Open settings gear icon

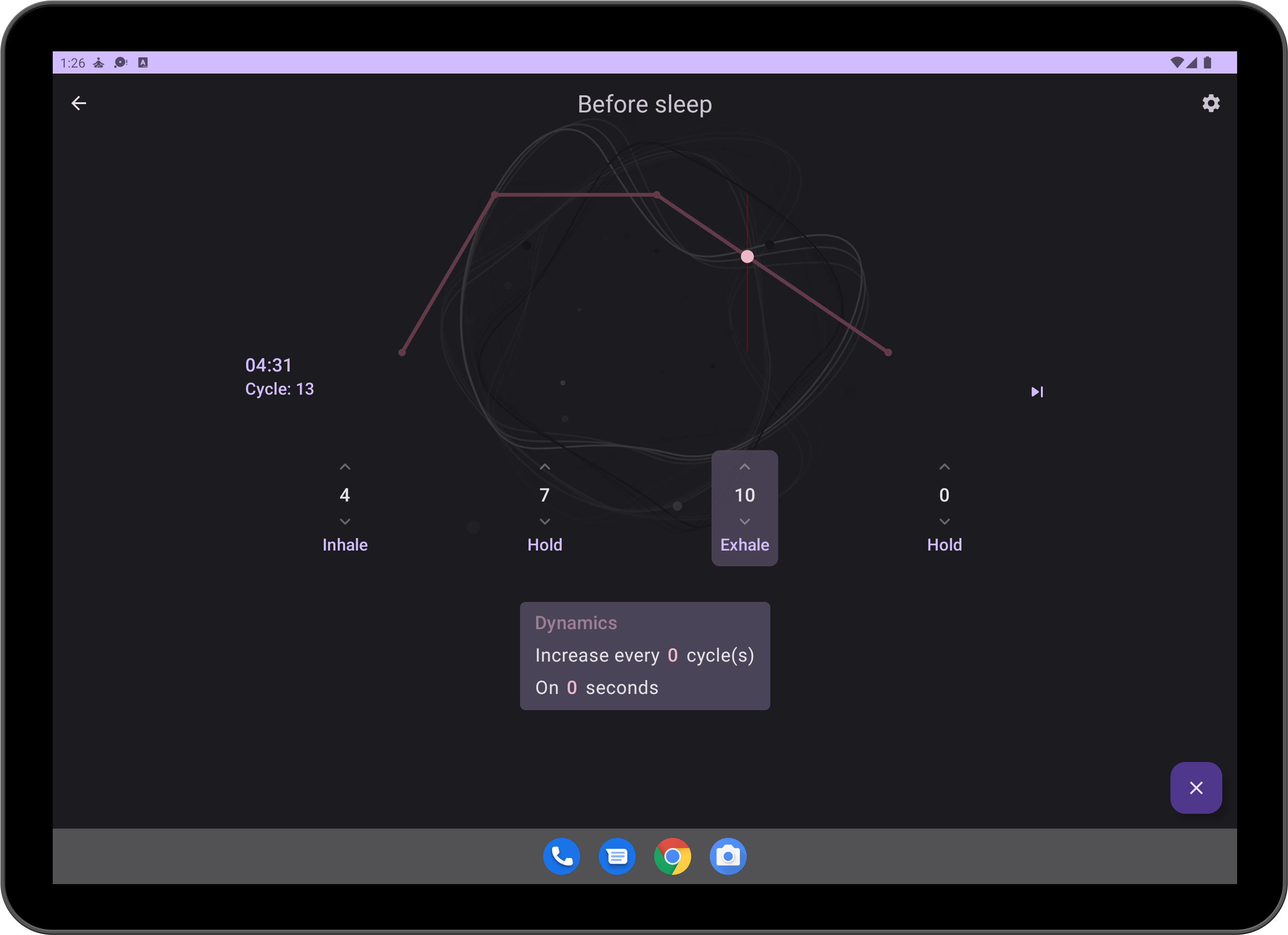[x=1210, y=103]
